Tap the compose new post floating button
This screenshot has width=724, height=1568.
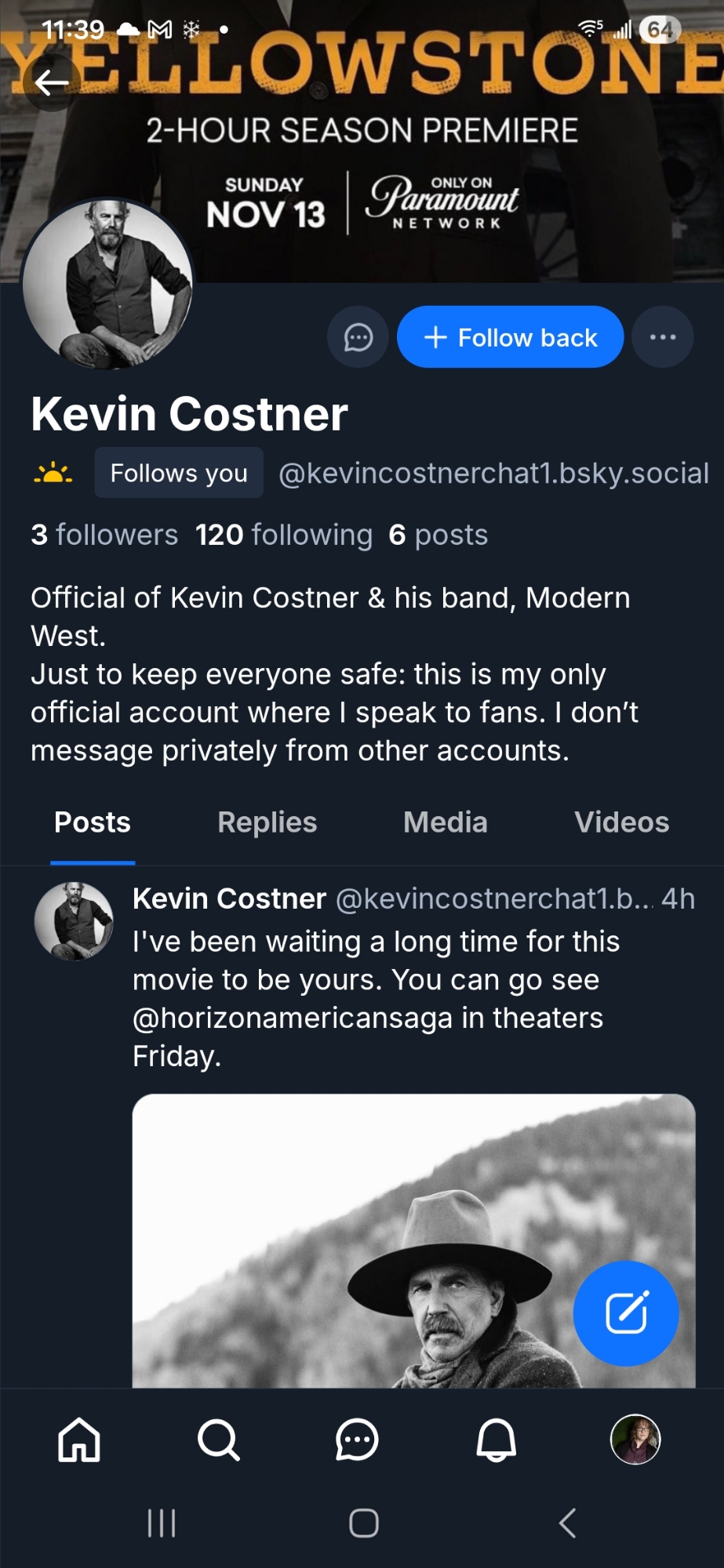click(626, 1313)
